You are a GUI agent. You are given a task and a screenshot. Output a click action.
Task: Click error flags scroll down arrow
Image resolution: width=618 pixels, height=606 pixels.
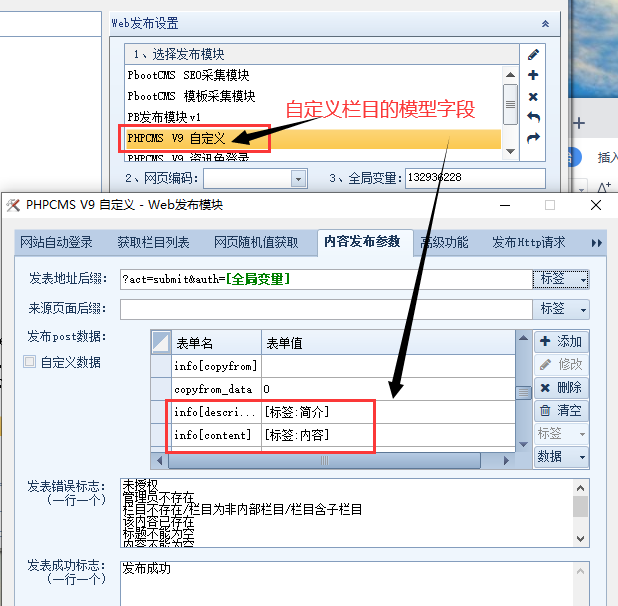[580, 538]
